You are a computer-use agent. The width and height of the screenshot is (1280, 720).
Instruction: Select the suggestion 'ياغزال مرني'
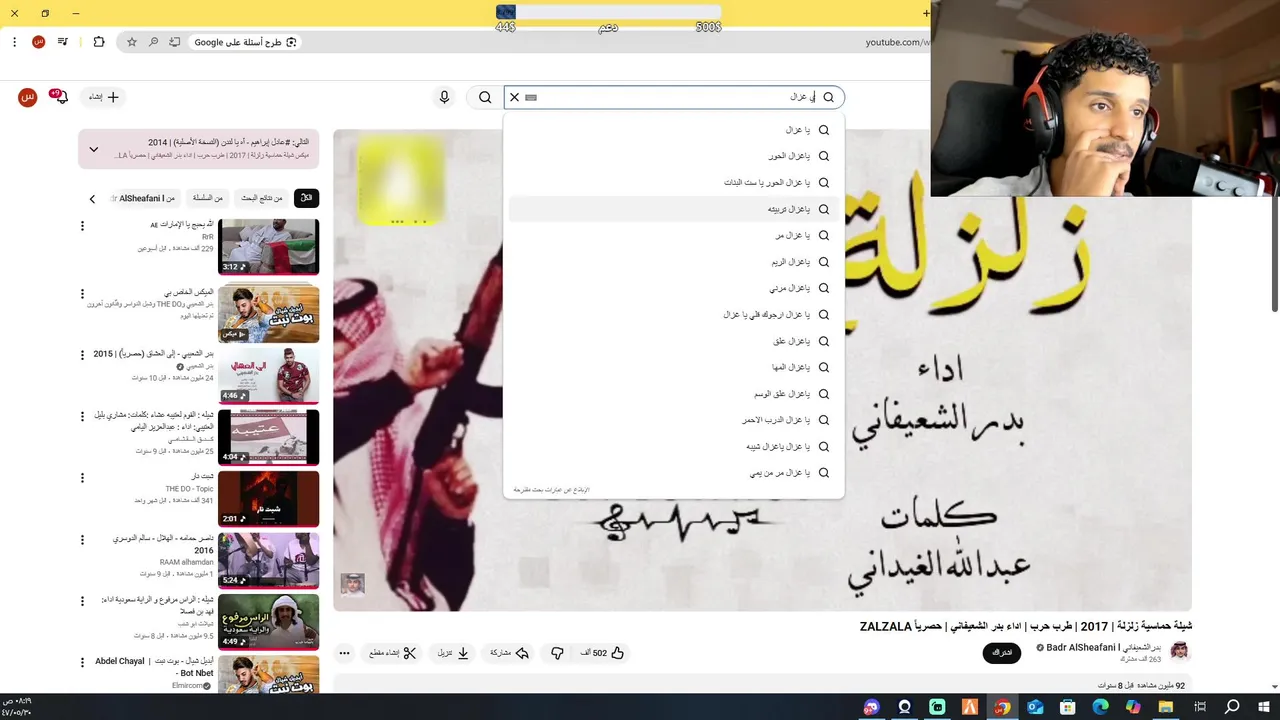click(674, 288)
